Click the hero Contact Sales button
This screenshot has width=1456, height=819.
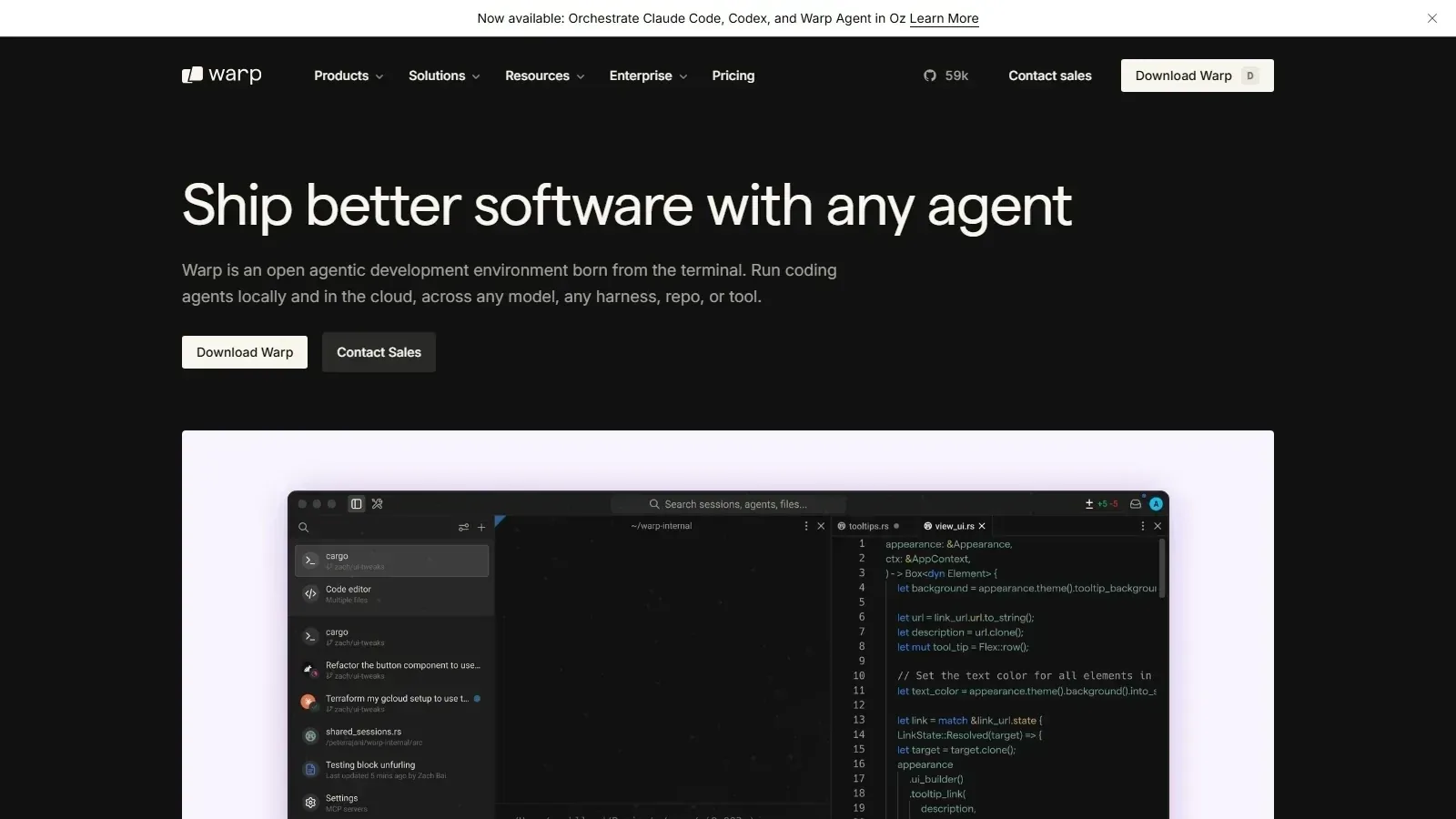pyautogui.click(x=379, y=352)
